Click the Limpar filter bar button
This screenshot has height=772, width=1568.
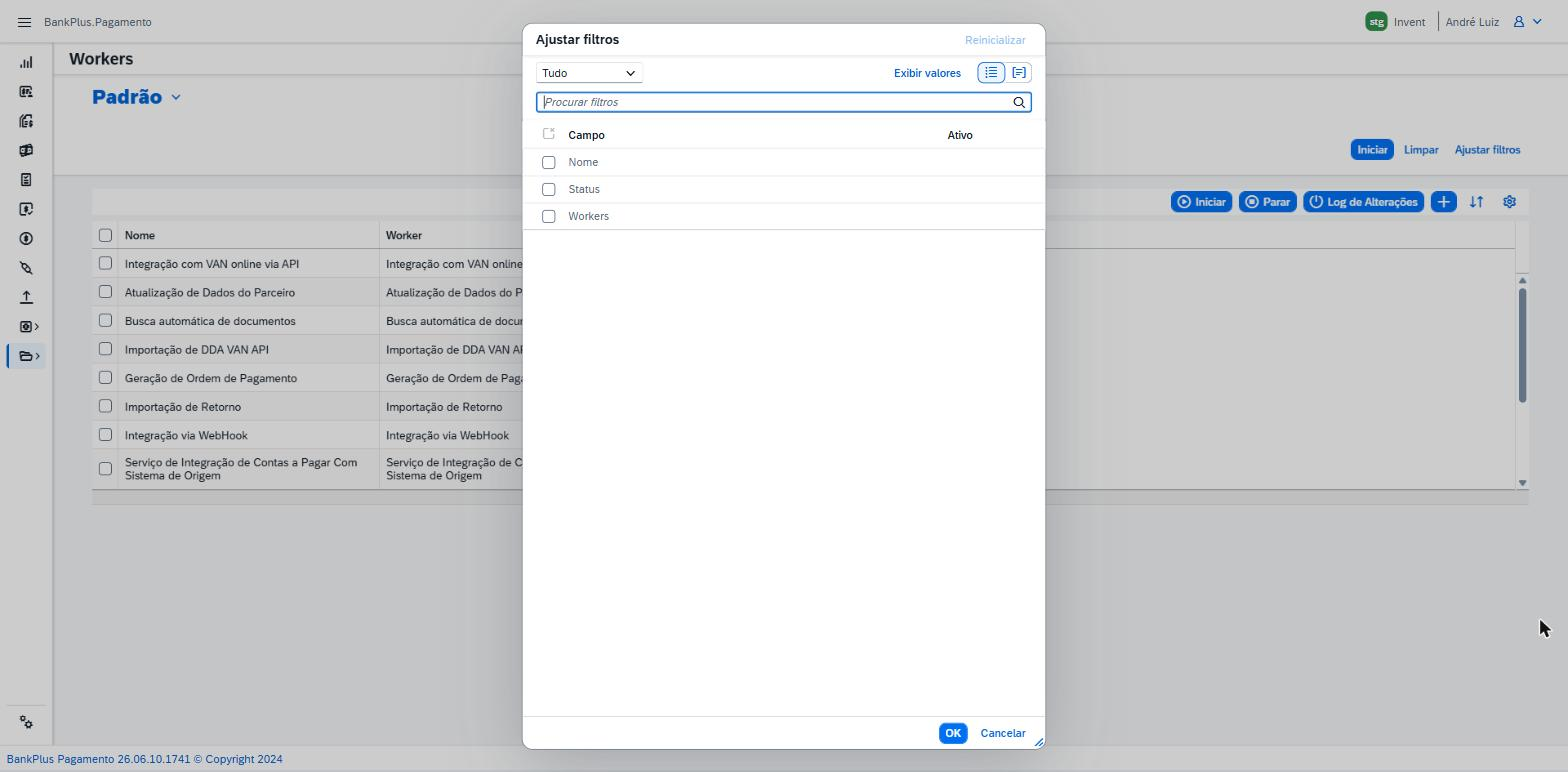(x=1421, y=150)
